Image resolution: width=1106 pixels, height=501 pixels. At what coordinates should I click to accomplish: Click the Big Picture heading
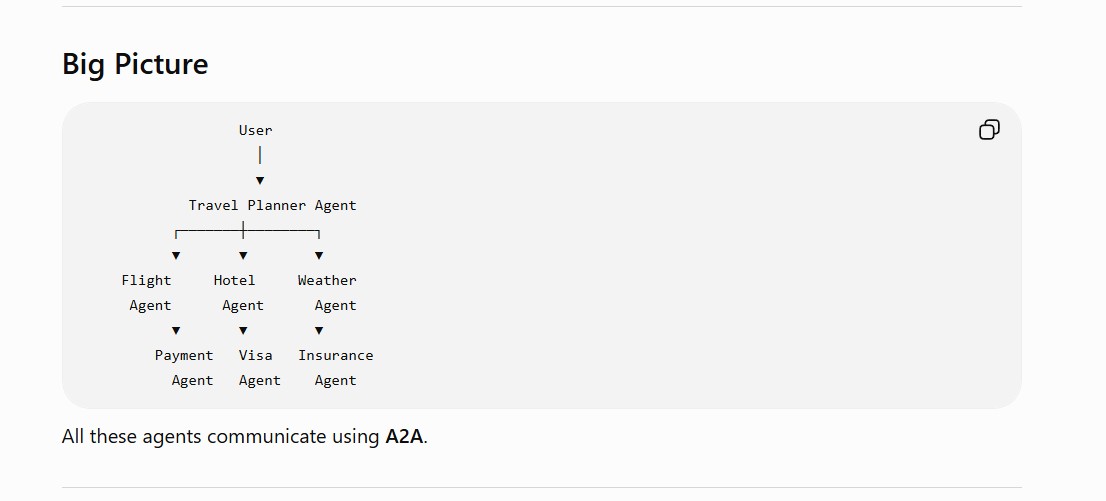[135, 64]
